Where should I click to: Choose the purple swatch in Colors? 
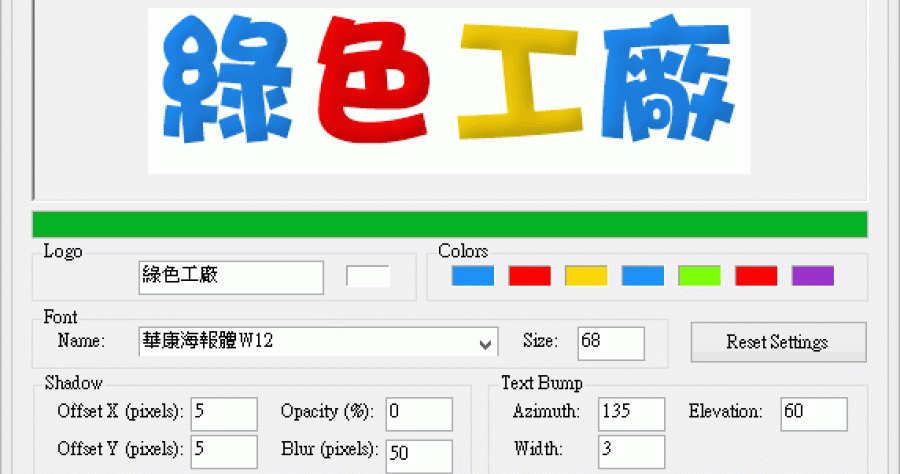click(813, 276)
